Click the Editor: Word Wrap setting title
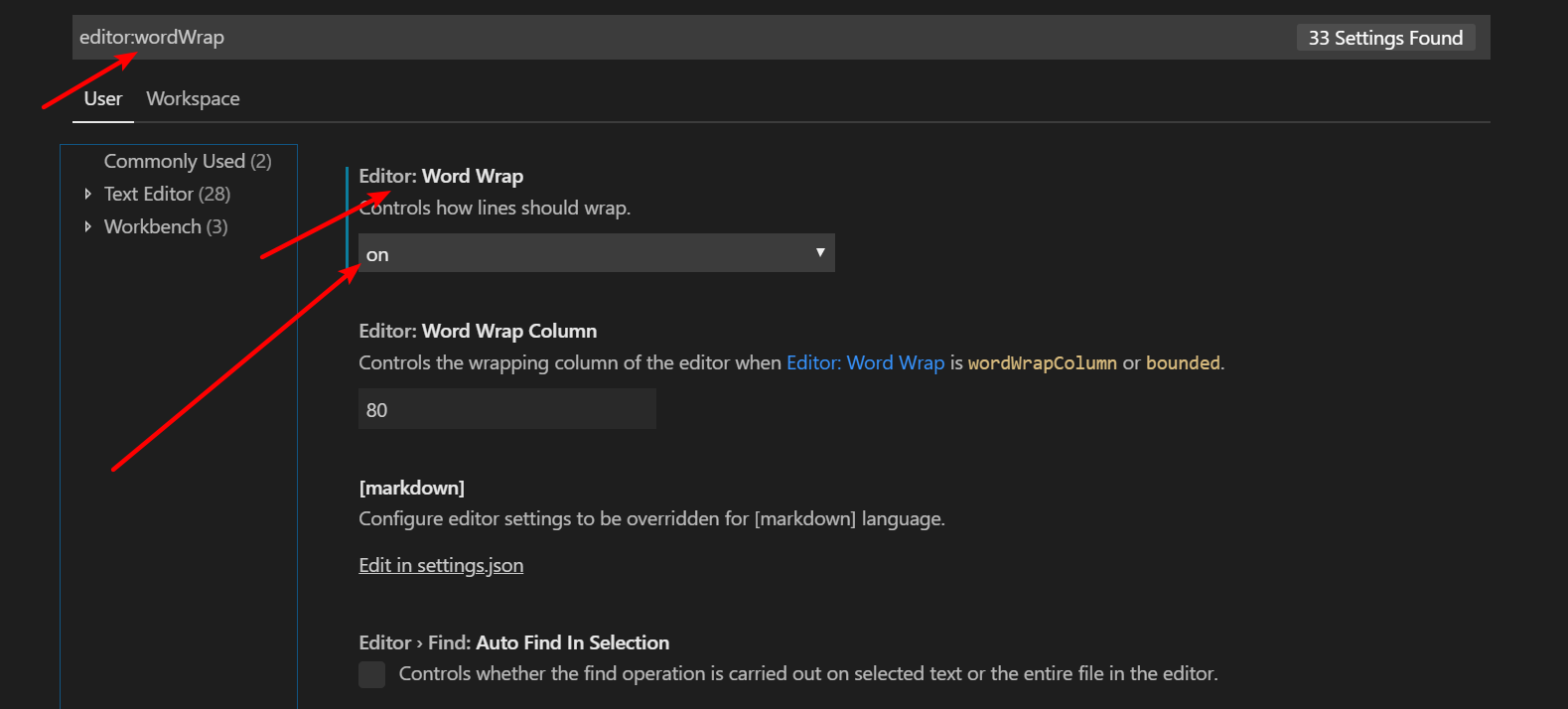 (441, 176)
